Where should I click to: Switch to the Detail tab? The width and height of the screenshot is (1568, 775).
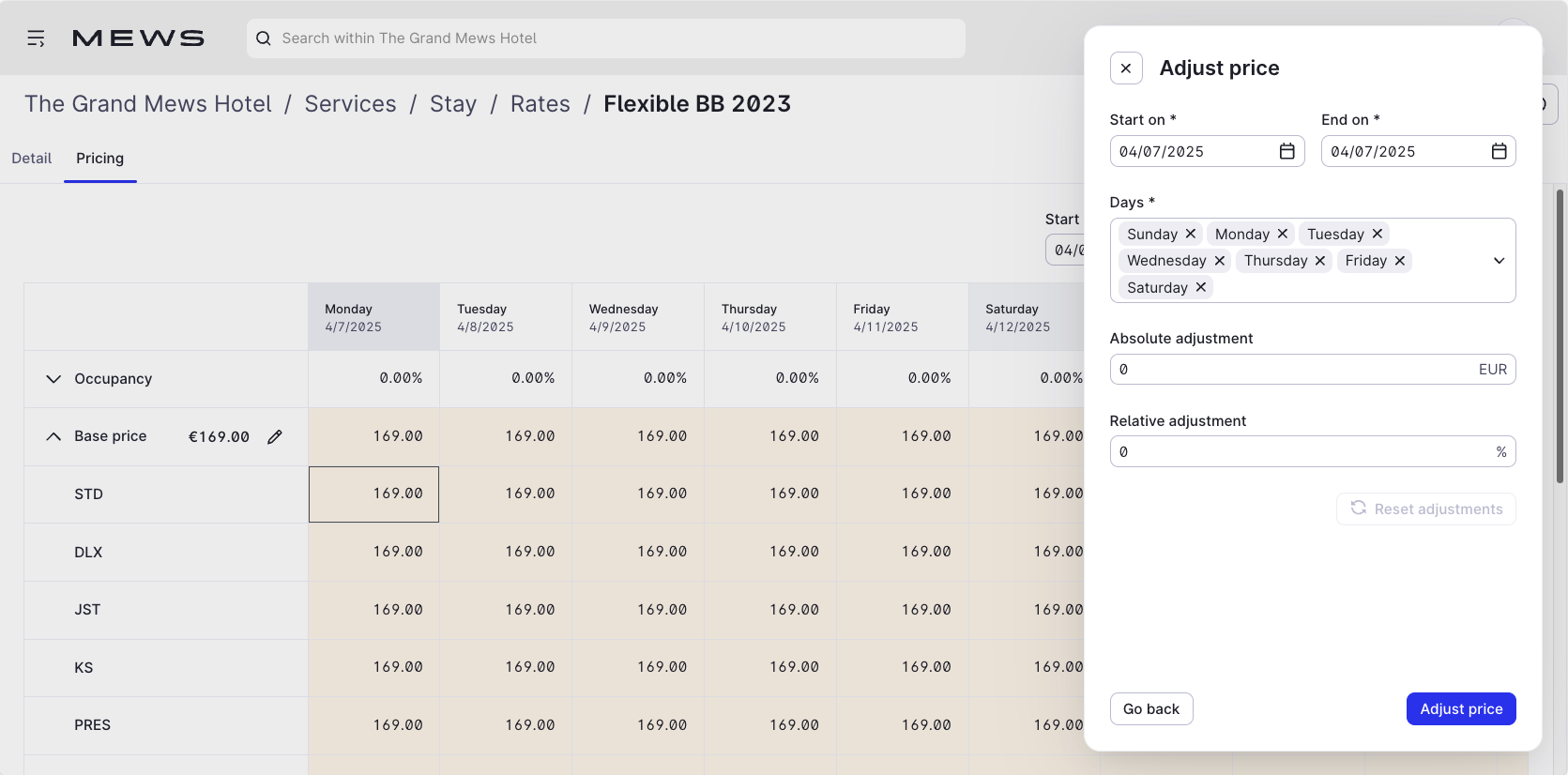[32, 159]
